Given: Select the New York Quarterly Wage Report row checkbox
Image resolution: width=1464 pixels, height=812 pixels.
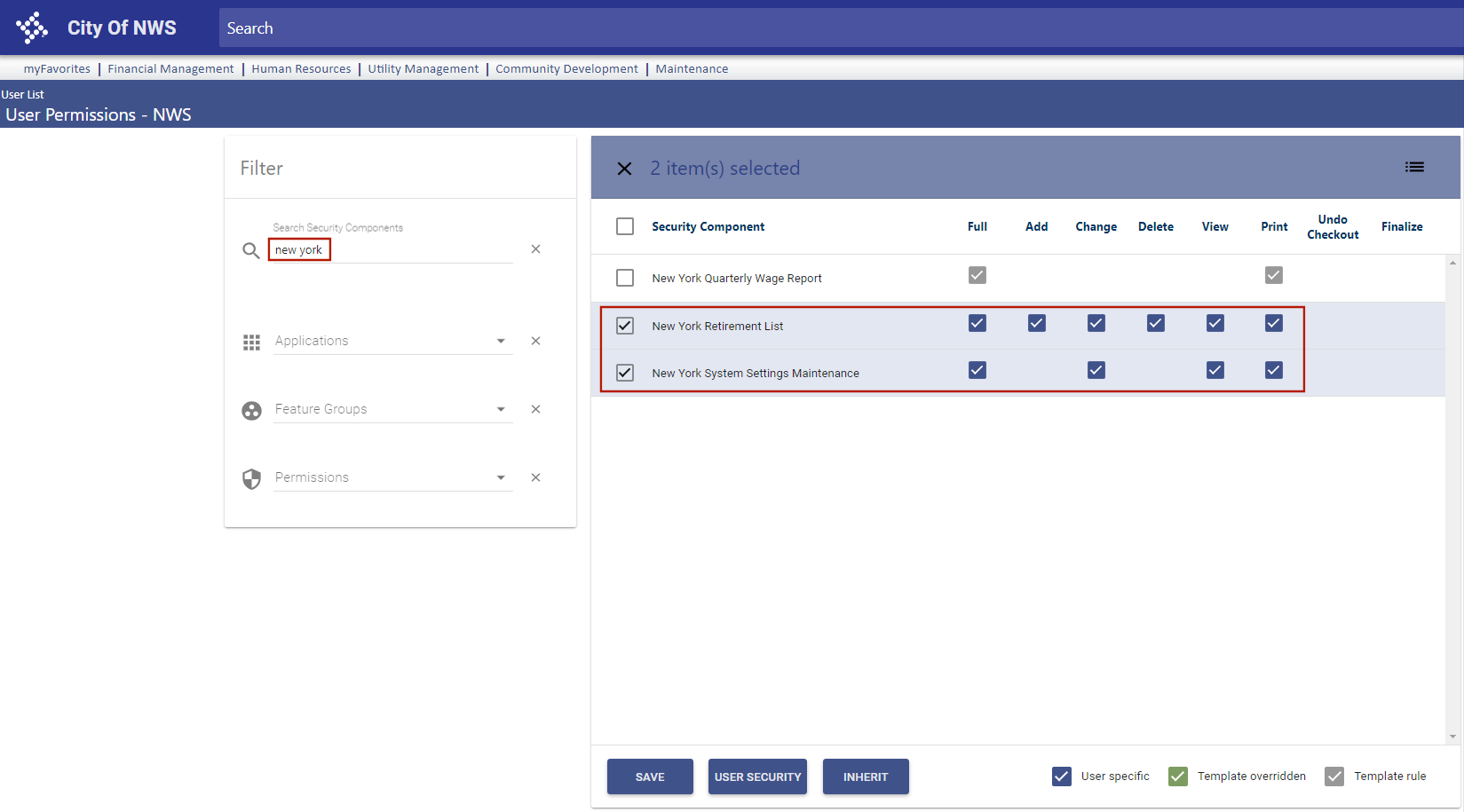Looking at the screenshot, I should (625, 278).
